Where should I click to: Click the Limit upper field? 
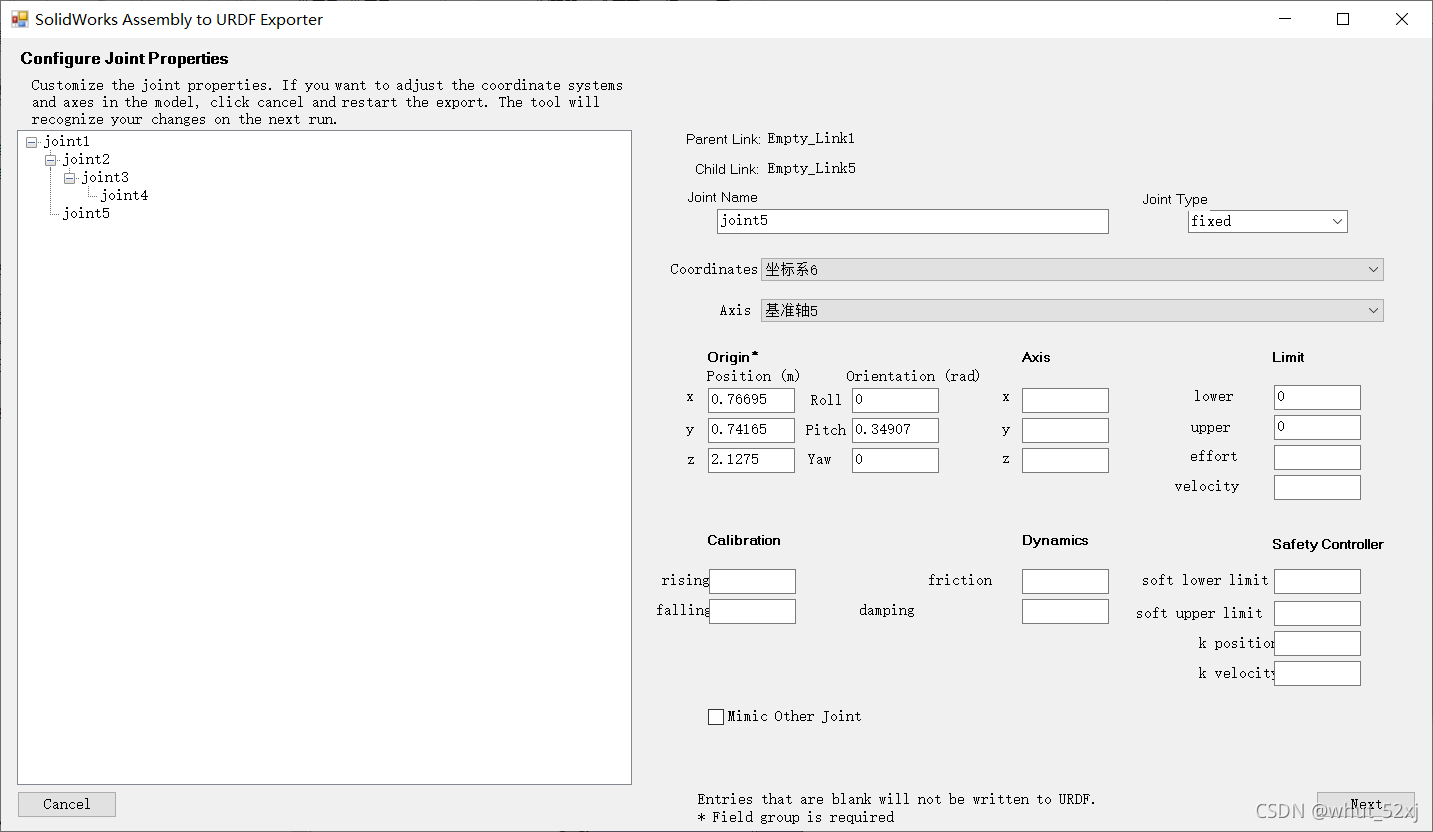(1317, 427)
